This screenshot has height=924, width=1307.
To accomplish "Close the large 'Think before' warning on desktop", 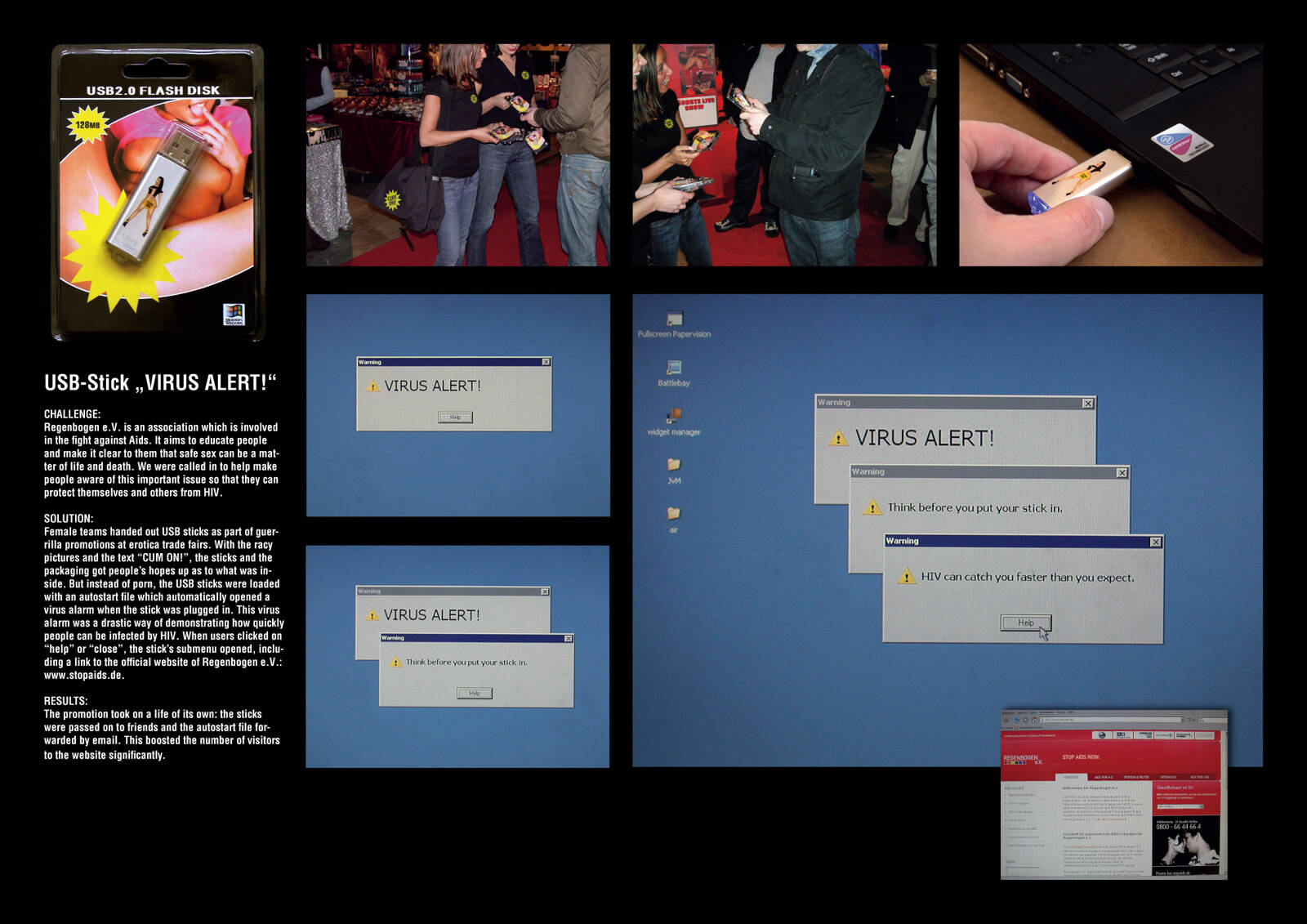I will click(1122, 472).
